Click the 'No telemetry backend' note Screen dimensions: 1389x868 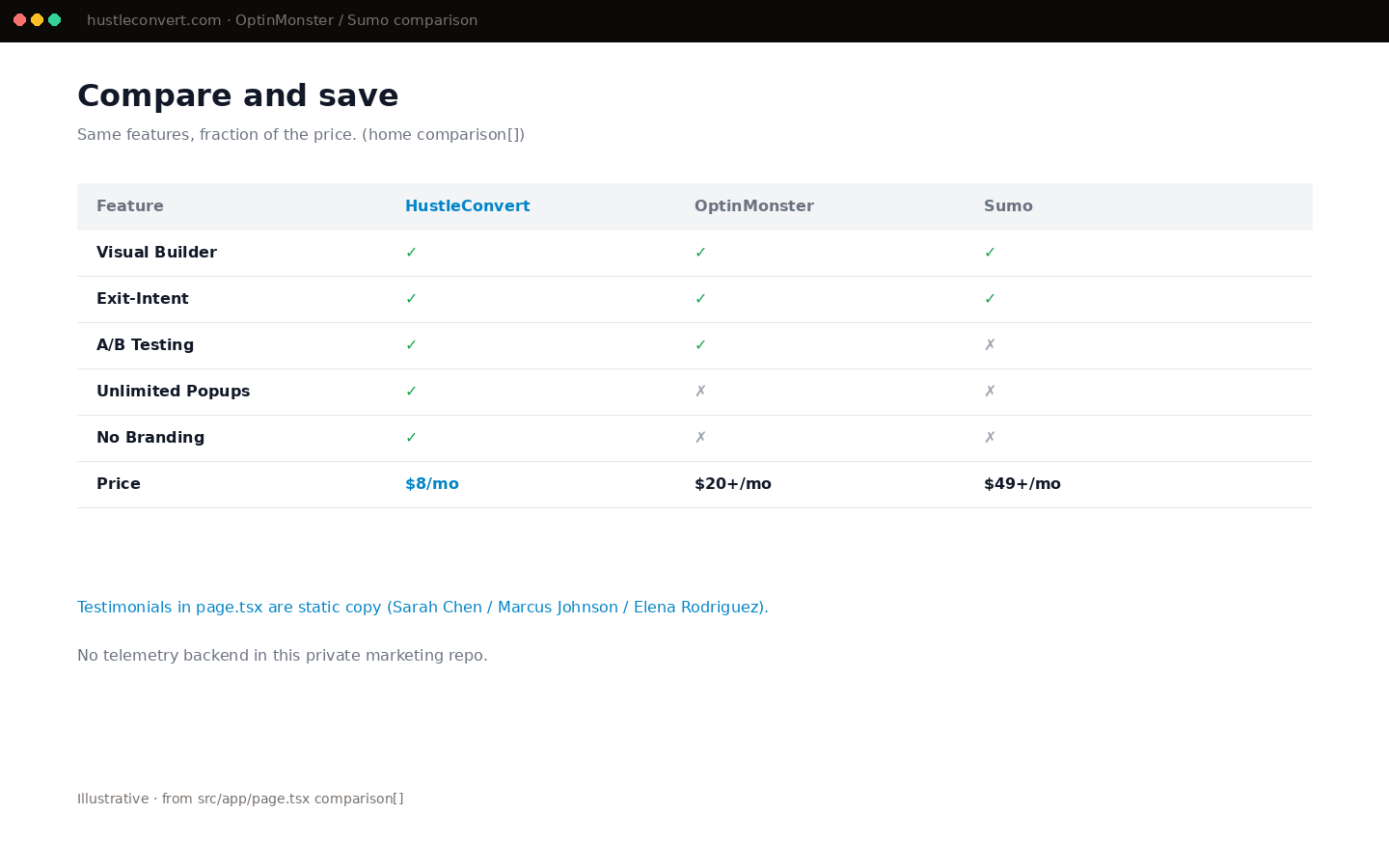283,656
